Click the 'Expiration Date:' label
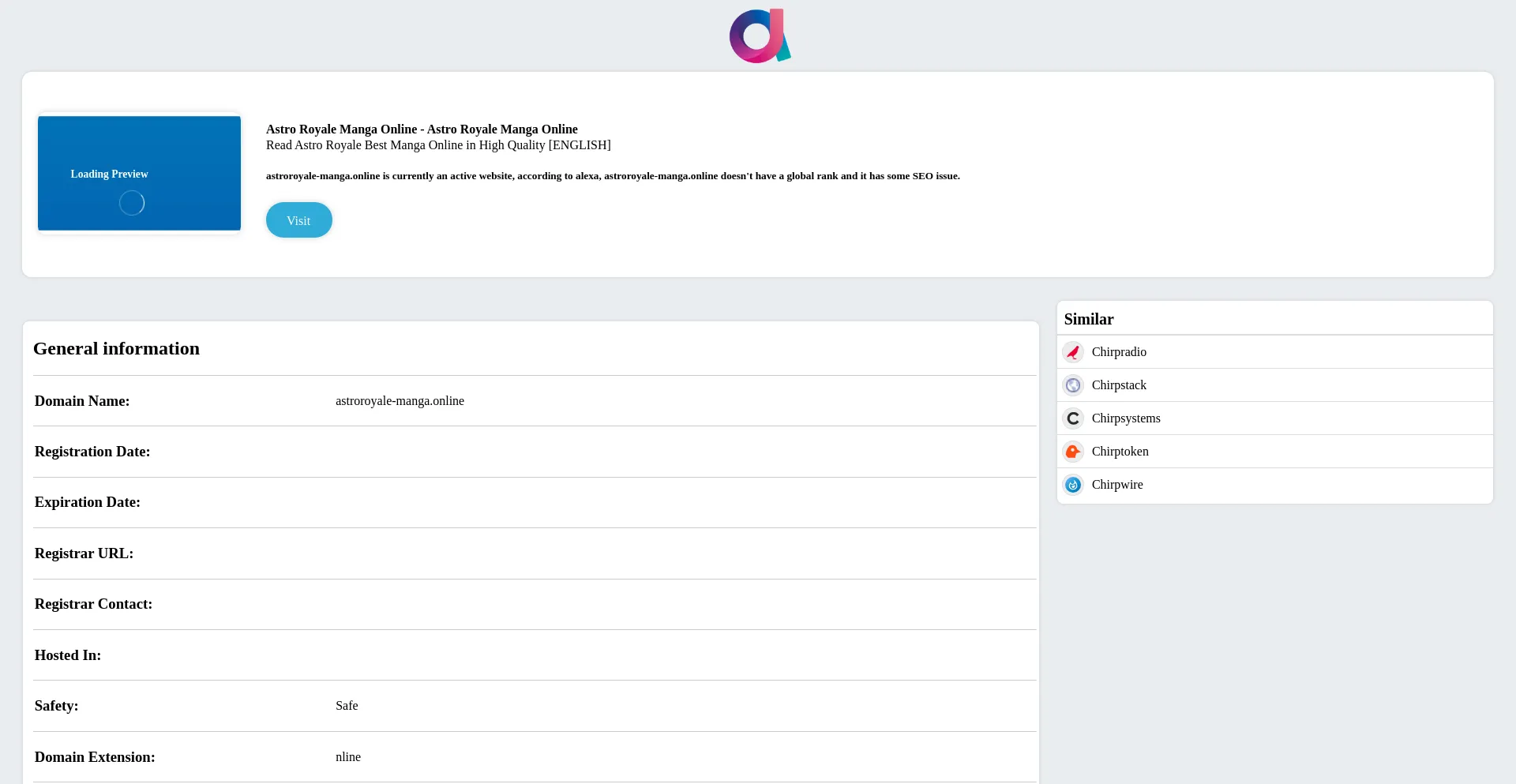The width and height of the screenshot is (1516, 784). coord(88,502)
